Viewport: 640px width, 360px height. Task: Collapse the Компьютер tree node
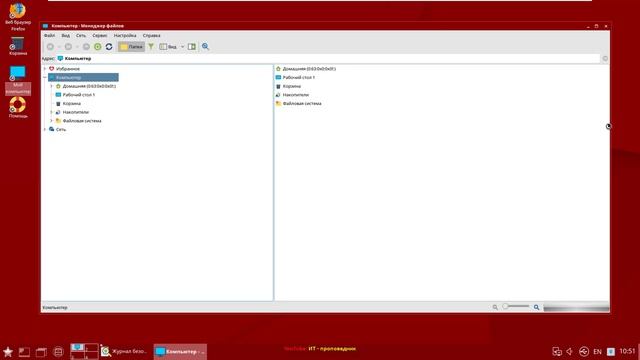click(45, 78)
